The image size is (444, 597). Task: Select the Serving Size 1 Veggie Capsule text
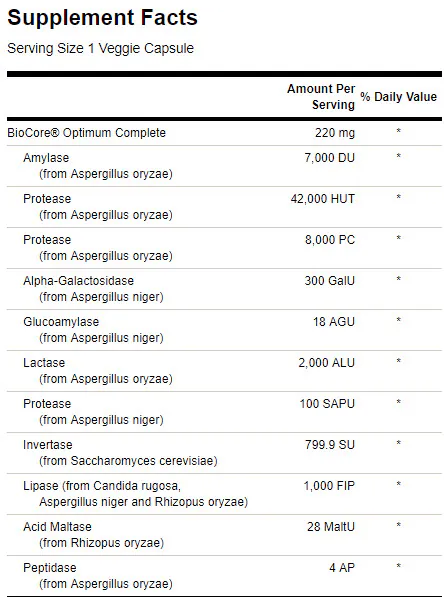coord(101,48)
